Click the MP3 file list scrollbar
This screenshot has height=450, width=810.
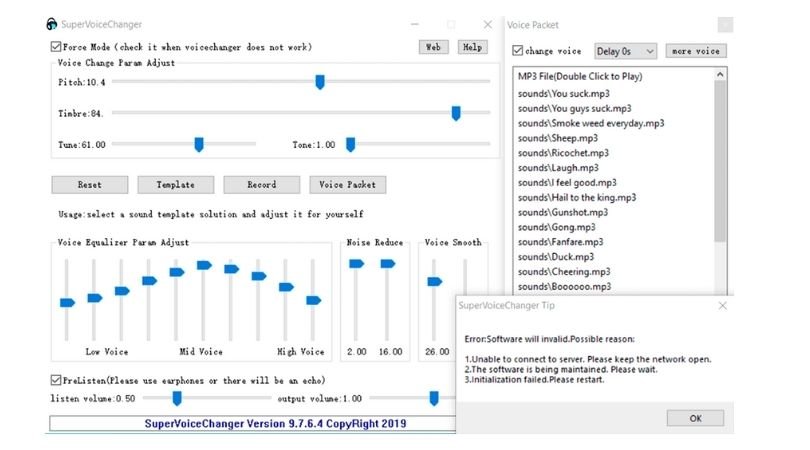click(720, 160)
